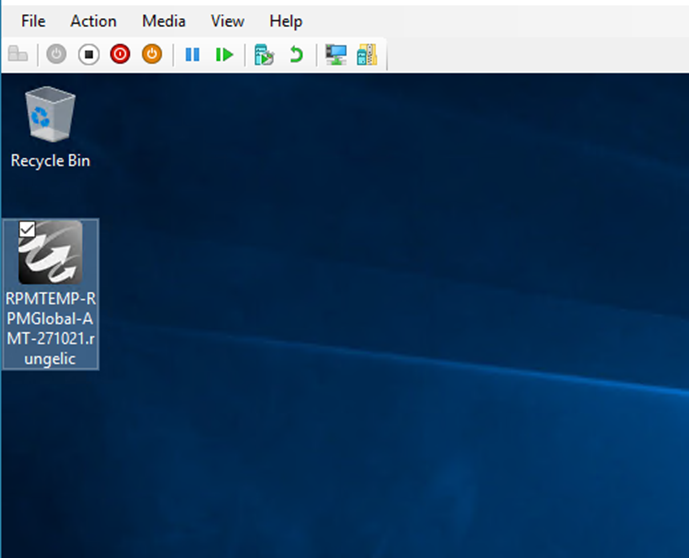Pause the virtual machine
Viewport: 689px width, 558px height.
pos(192,55)
